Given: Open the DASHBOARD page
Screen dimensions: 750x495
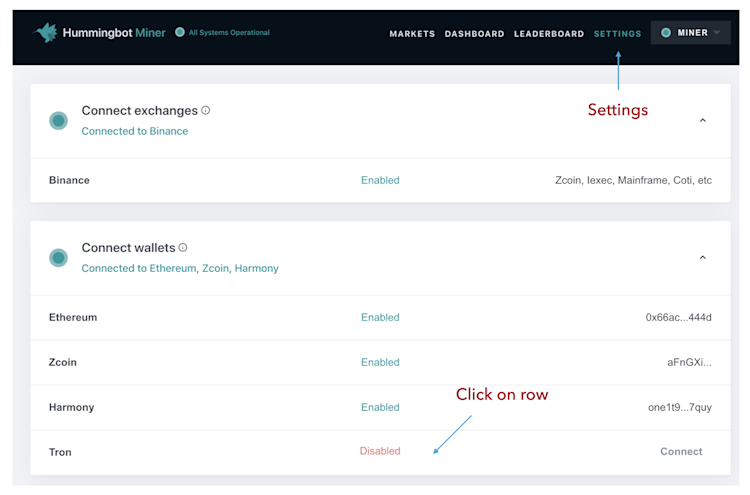Looking at the screenshot, I should (474, 34).
